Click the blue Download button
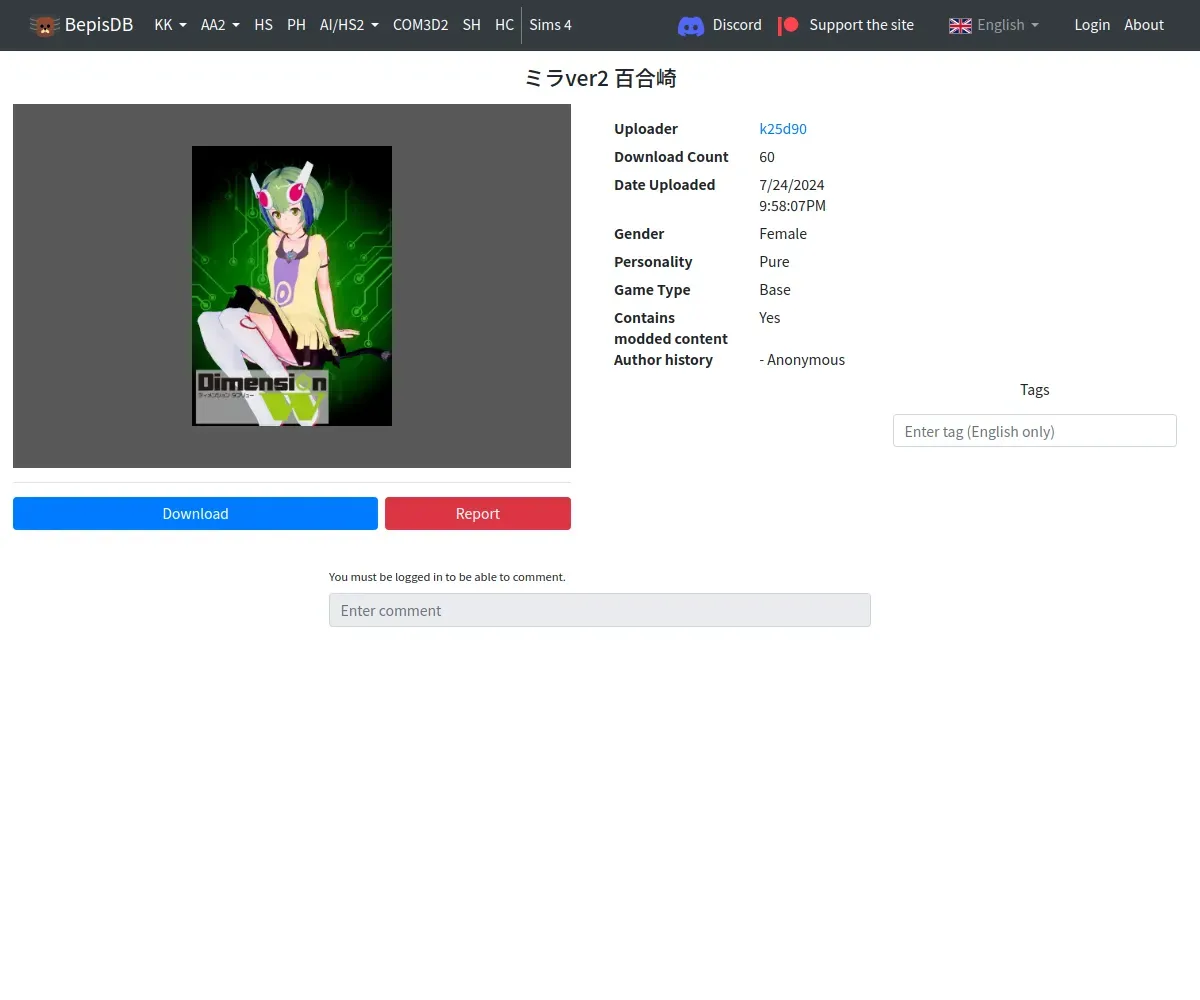This screenshot has width=1200, height=1000. [195, 513]
